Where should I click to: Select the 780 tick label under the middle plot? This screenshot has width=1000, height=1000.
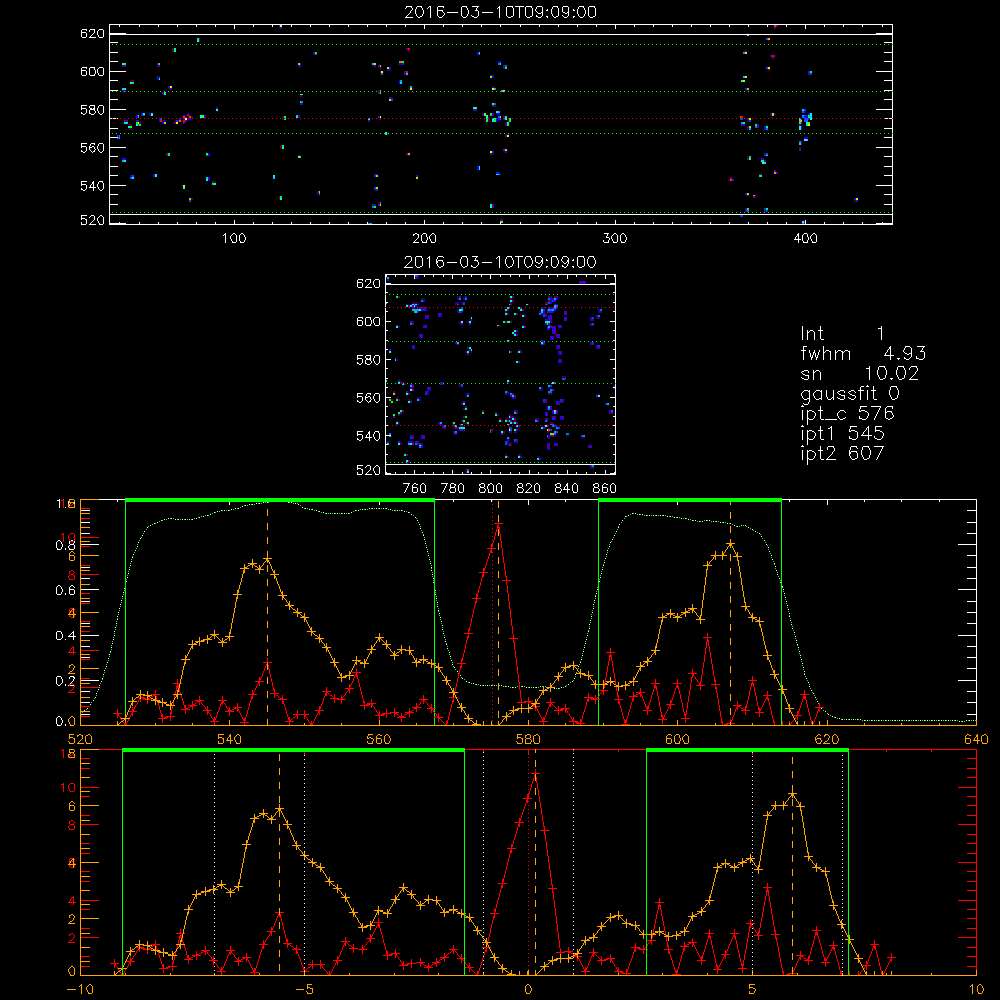[x=453, y=489]
